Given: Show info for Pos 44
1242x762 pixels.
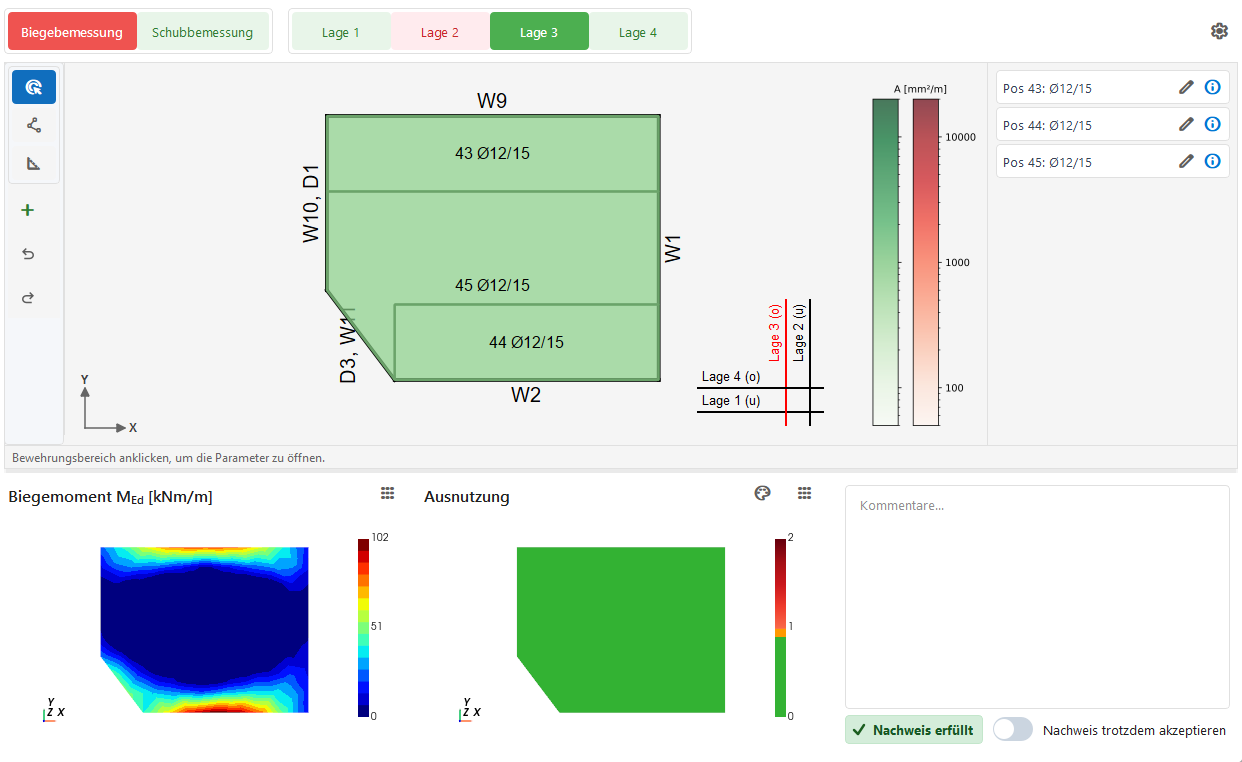Looking at the screenshot, I should tap(1212, 124).
